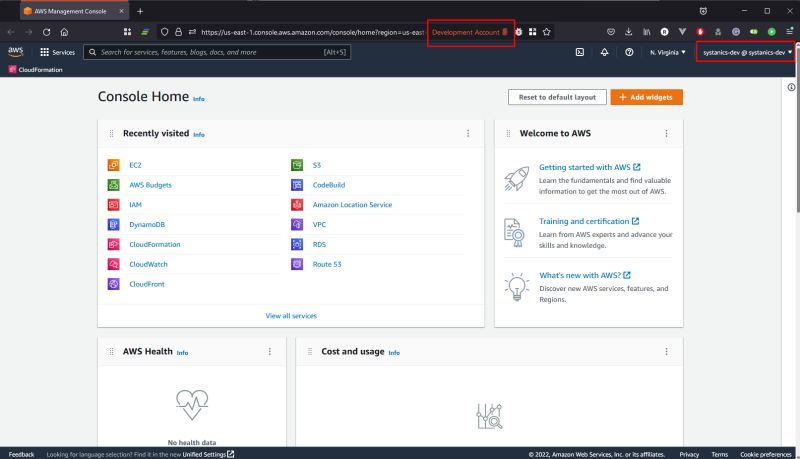
Task: Open Cookie preferences in footer
Action: (765, 454)
